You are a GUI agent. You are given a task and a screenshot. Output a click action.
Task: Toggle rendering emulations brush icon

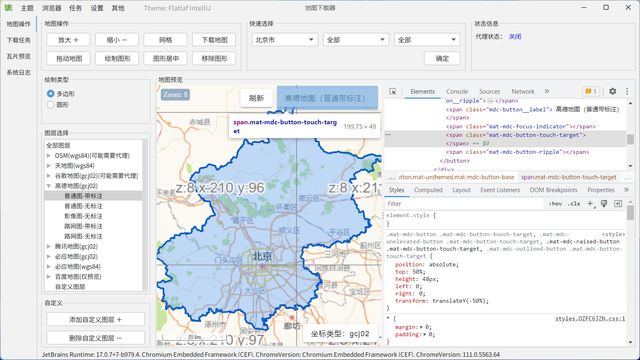604,203
